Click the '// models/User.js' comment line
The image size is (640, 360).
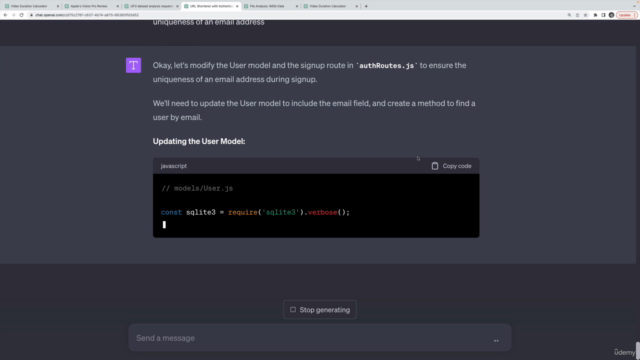click(x=197, y=188)
